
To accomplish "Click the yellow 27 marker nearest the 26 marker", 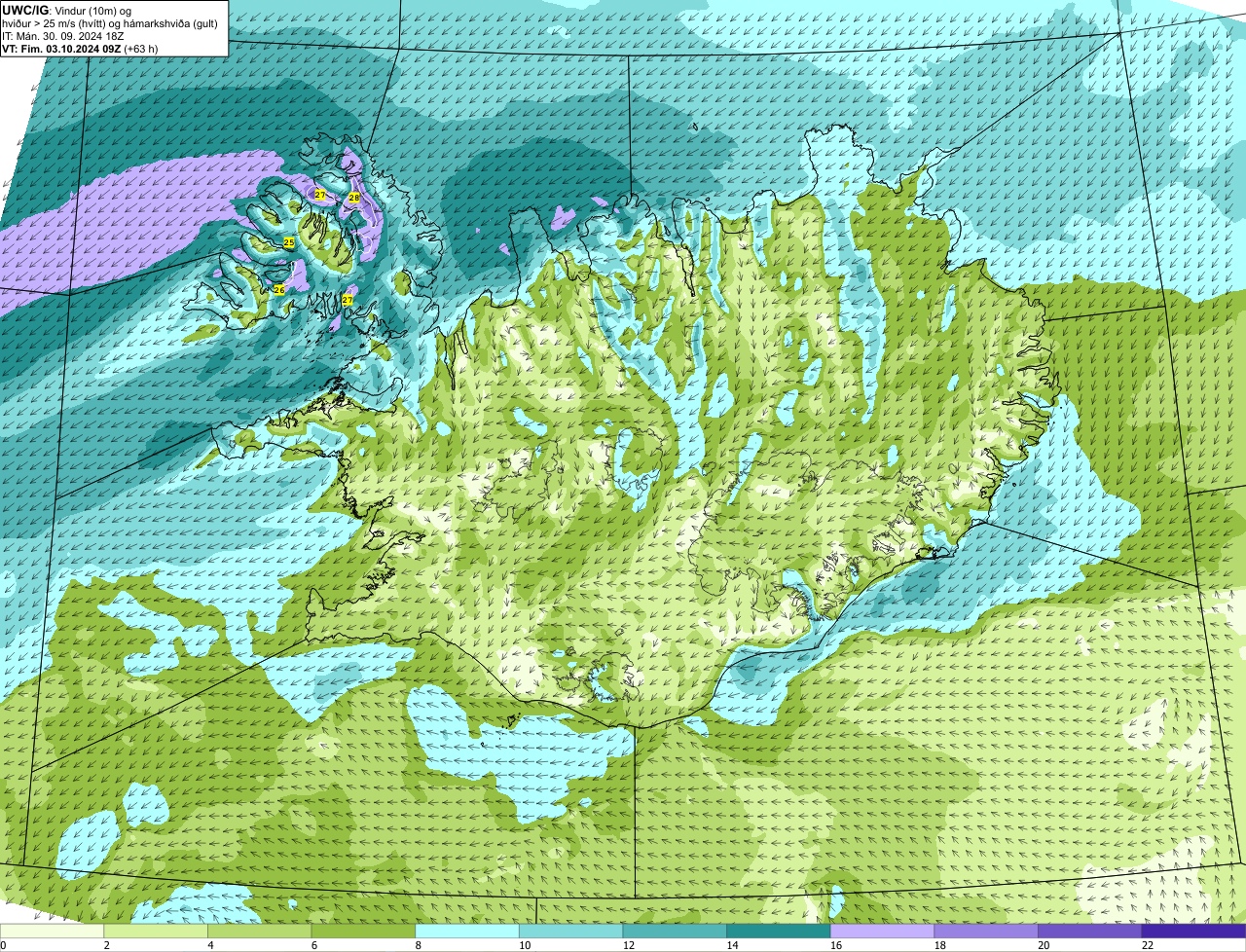I will (348, 301).
